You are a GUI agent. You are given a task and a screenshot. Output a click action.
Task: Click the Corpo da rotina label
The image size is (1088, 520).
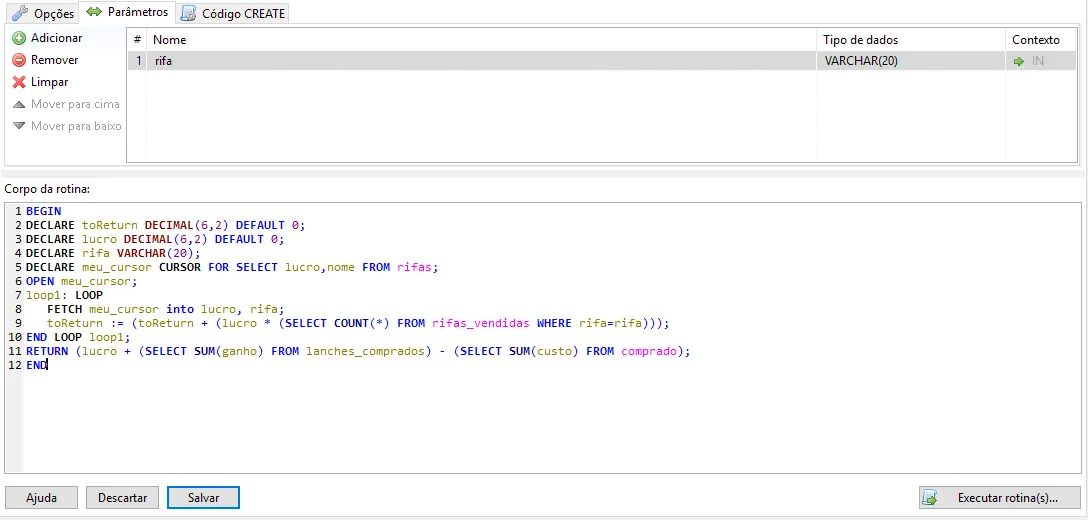[46, 189]
